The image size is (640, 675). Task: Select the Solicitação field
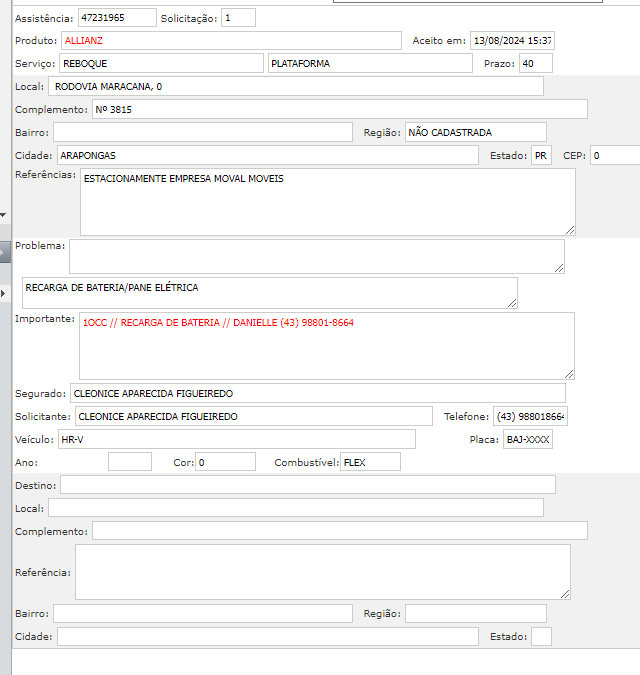(x=238, y=18)
